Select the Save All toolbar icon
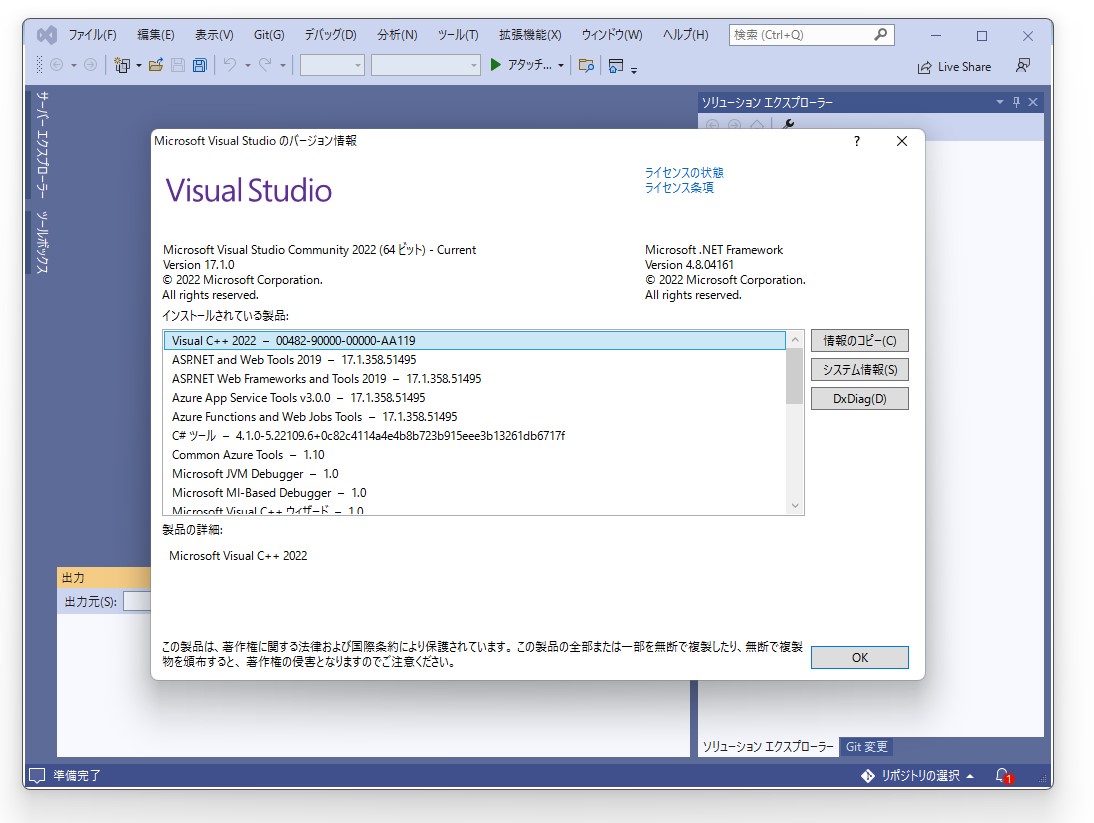 point(197,65)
